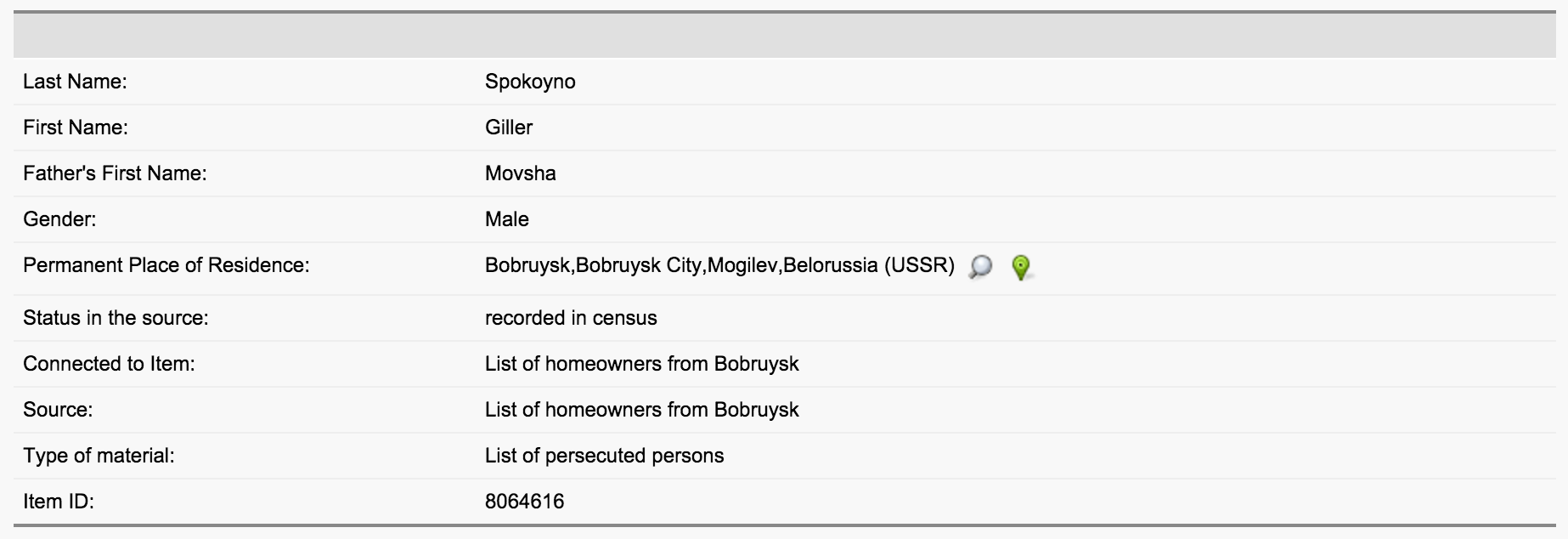Image resolution: width=1568 pixels, height=539 pixels.
Task: Click the gray header bar above the record
Action: coord(783,36)
